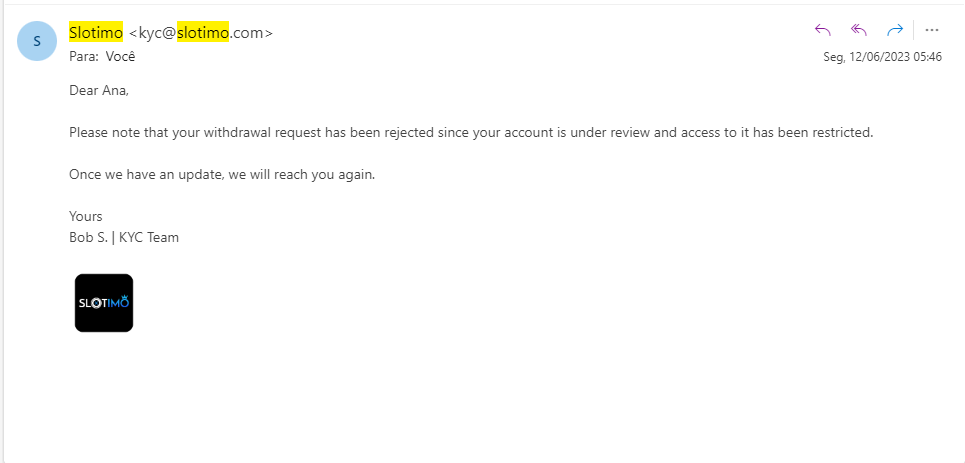
Task: Click the date Seg, 12/06/2023 05:46
Action: tap(882, 57)
